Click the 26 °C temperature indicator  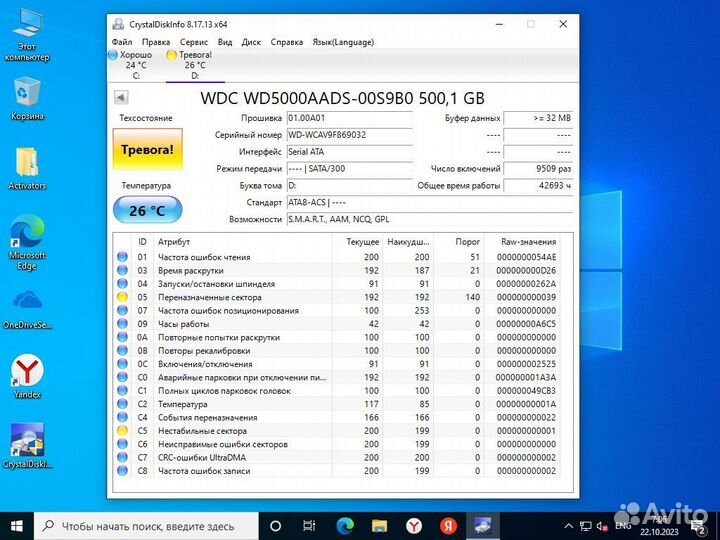coord(147,210)
